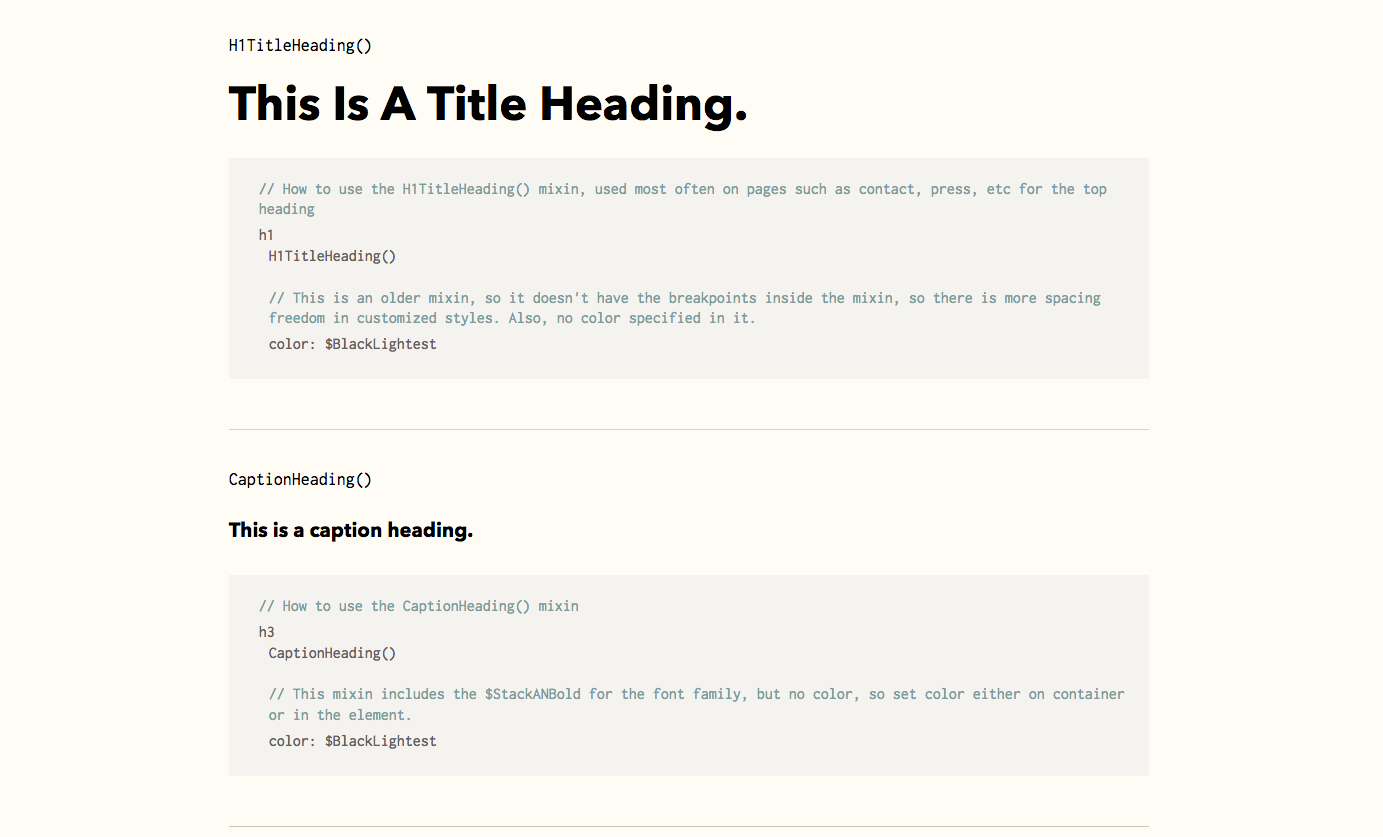Click the '$StackANBold' comment line

click(x=697, y=694)
